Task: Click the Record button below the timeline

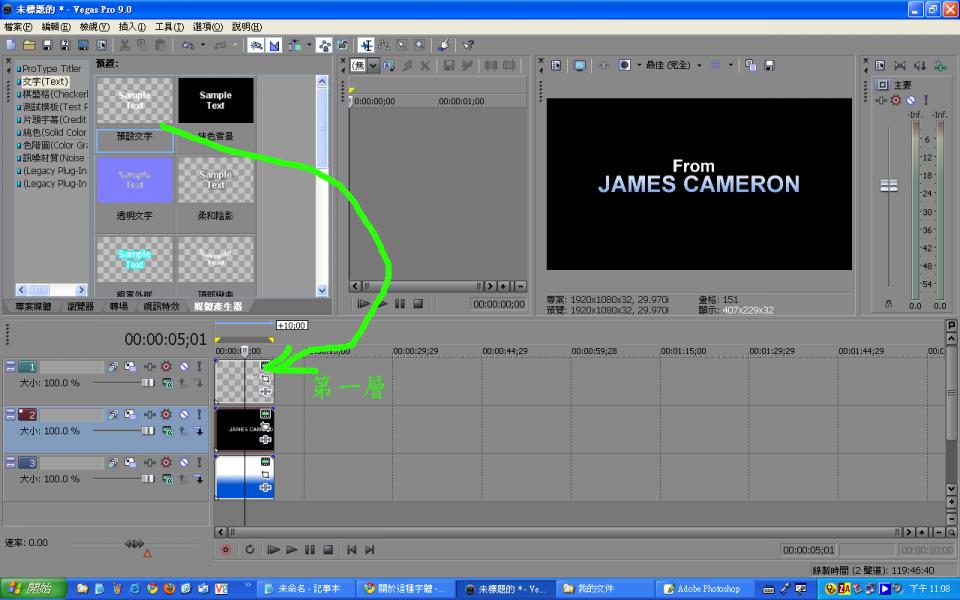Action: [x=225, y=549]
